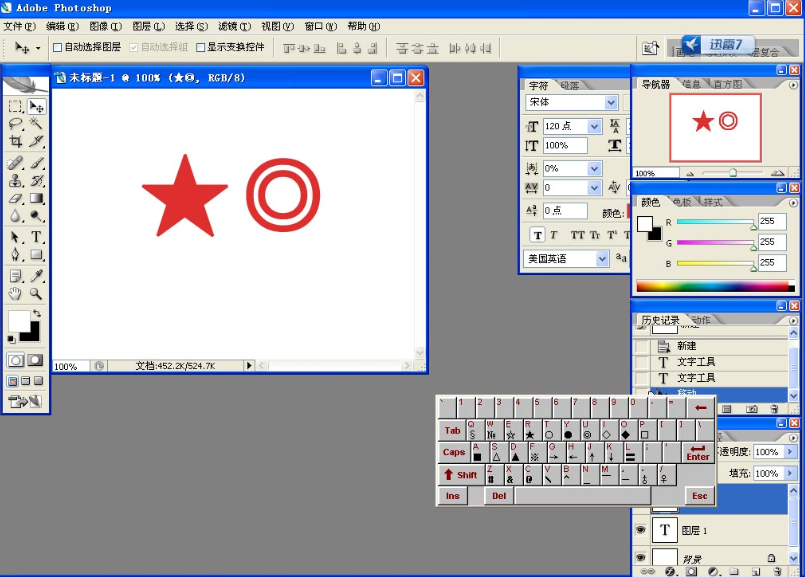Enable the 自动选择图层 checkbox

[58, 47]
